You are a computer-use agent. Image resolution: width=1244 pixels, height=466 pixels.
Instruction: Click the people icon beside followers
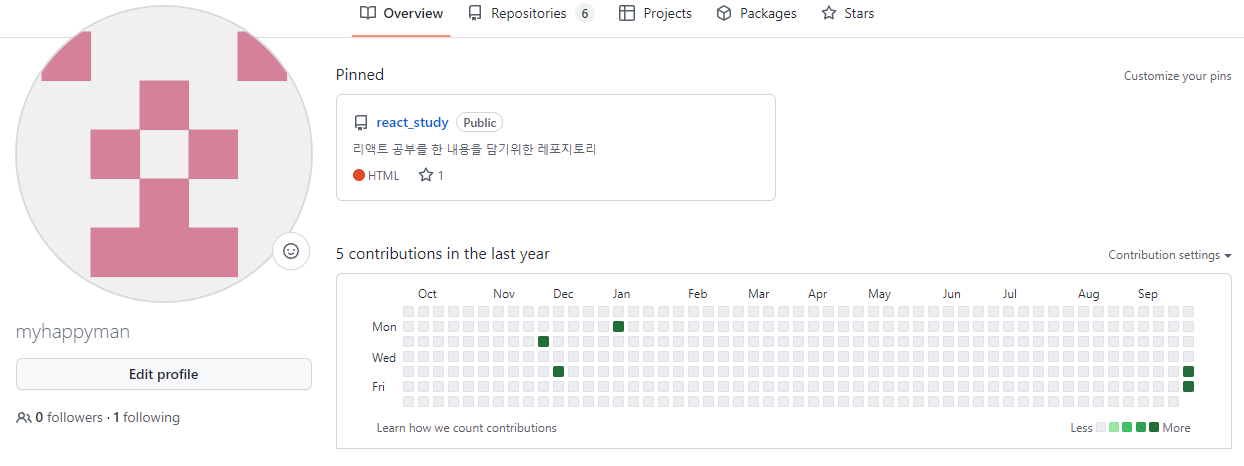[x=24, y=418]
